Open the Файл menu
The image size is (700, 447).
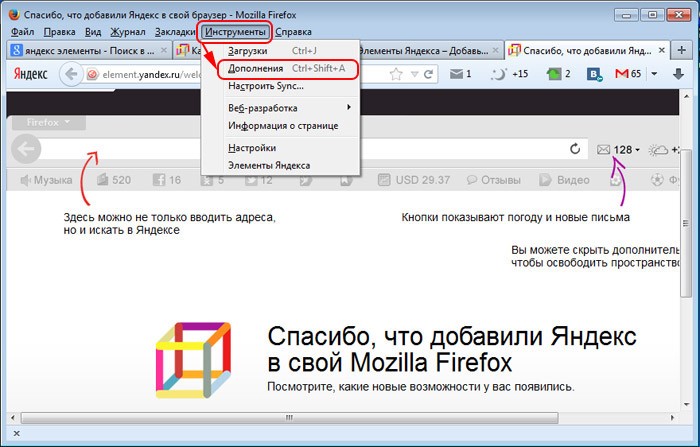click(x=22, y=32)
